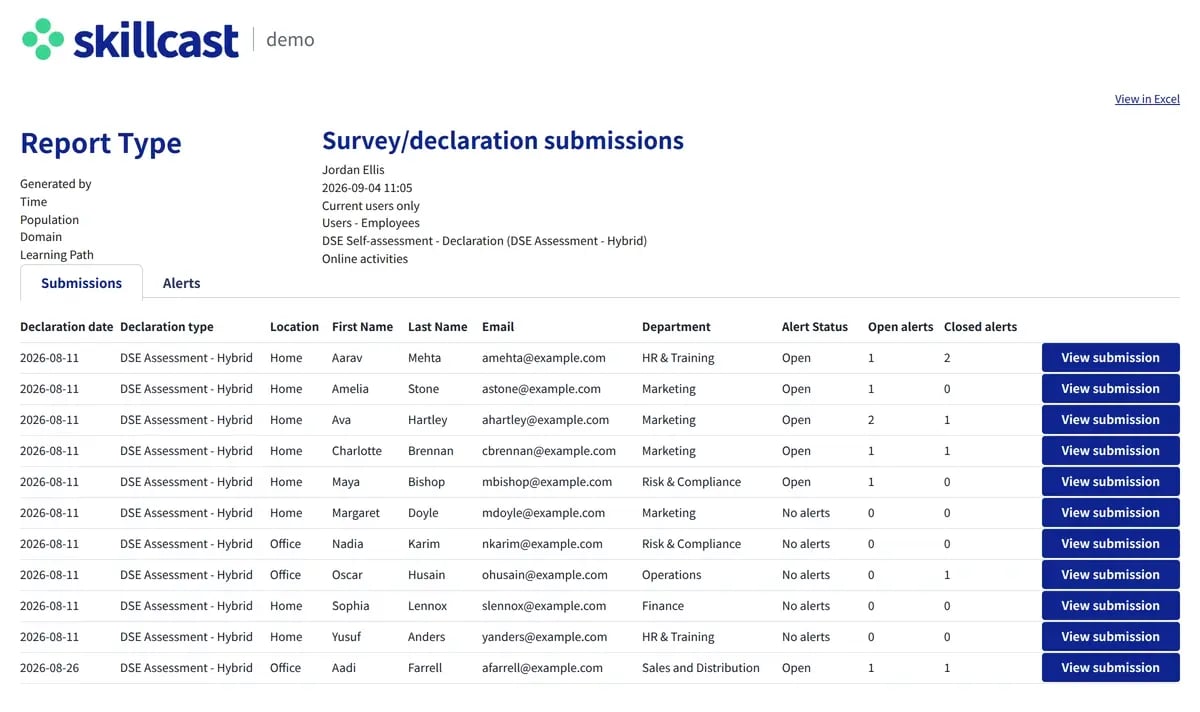Click the First Name column header
Screen dimensions: 1200x712
click(362, 327)
